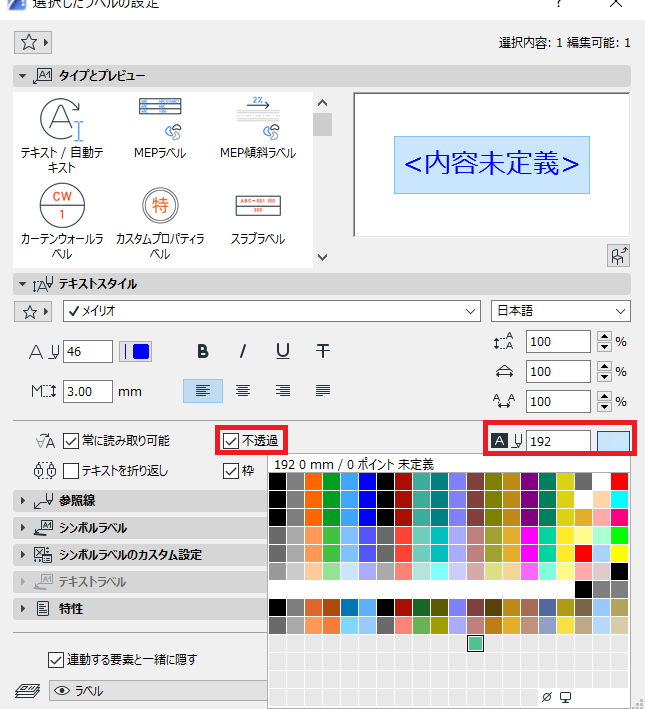The height and width of the screenshot is (709, 645).
Task: Click the text pen number field 46
Action: click(88, 352)
